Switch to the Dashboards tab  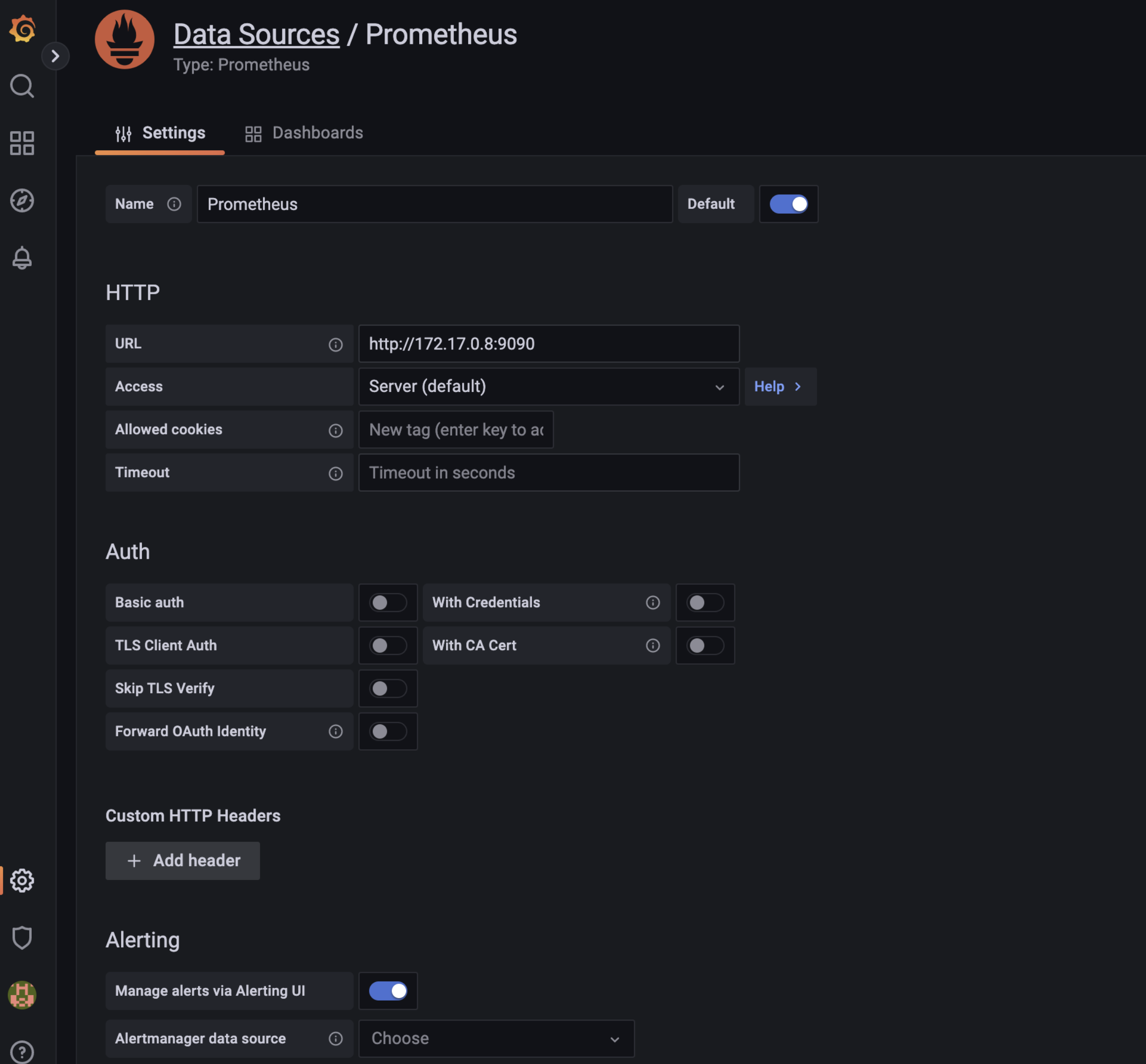pos(304,133)
